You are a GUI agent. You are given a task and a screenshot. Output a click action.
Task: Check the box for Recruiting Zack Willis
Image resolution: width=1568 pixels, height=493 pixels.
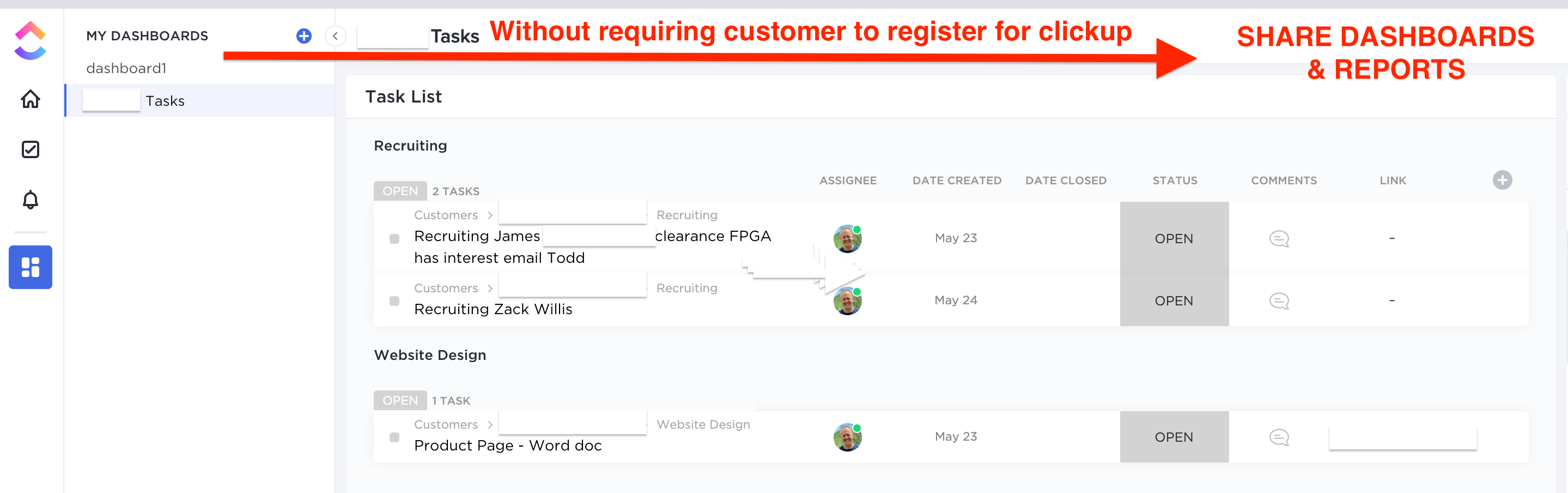(x=394, y=301)
